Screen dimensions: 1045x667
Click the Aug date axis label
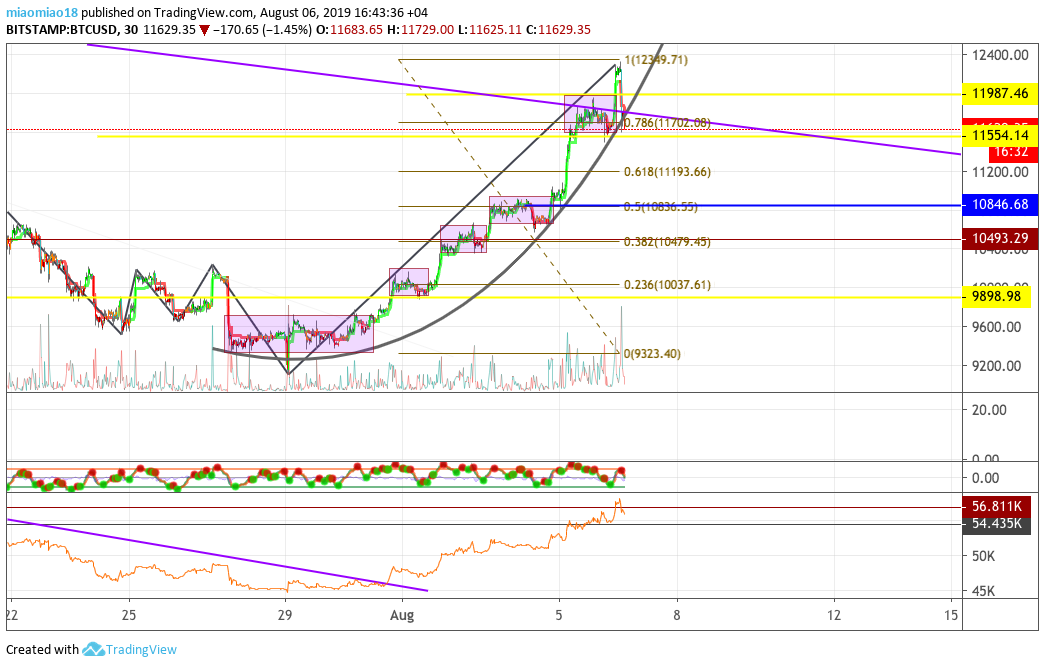pos(402,615)
